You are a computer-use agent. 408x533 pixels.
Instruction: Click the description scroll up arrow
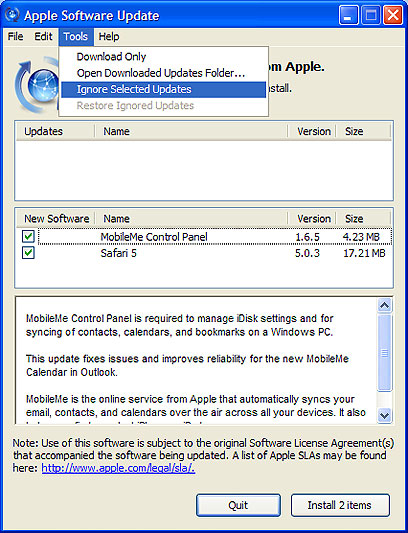(385, 306)
